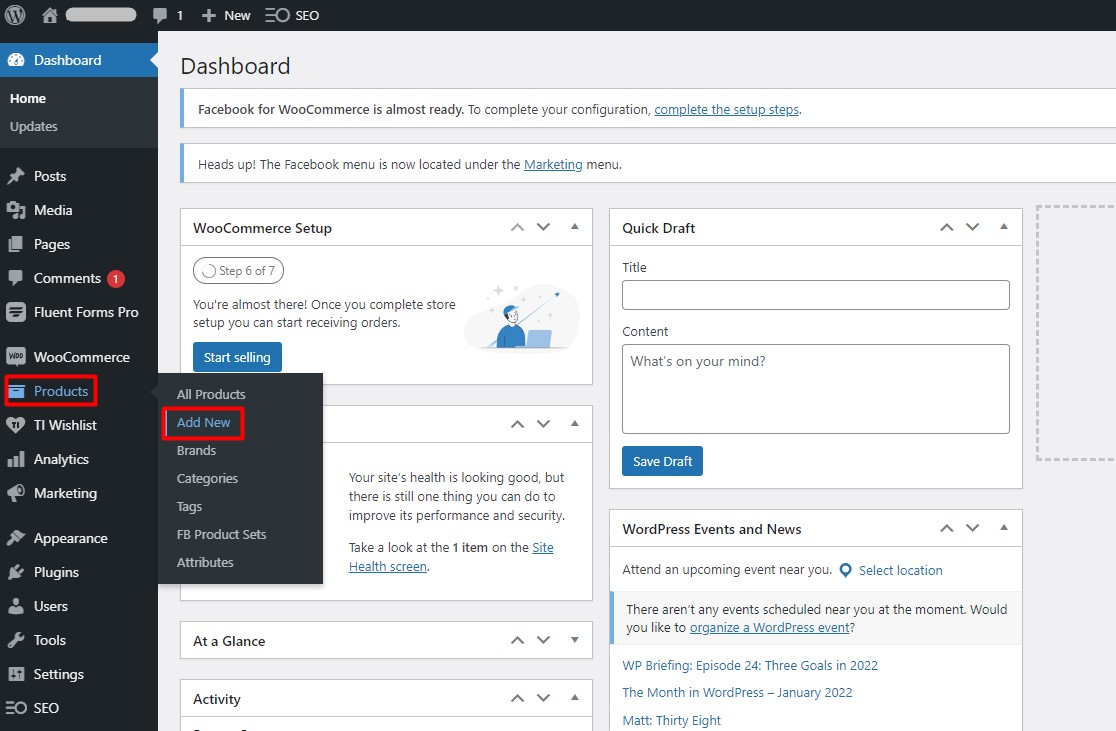Open the Marketing link in notice
The height and width of the screenshot is (731, 1116).
click(x=553, y=164)
